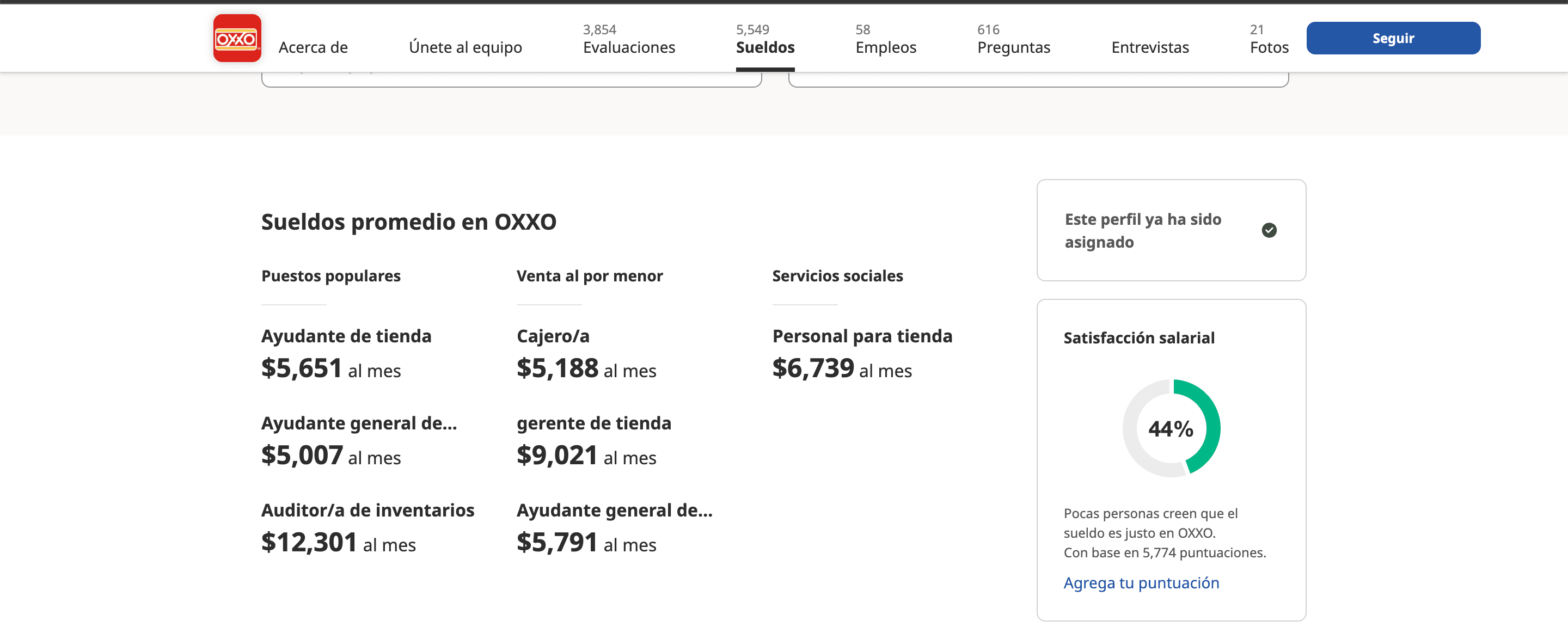Click the Seguir button
Viewport: 1568px width, 627px height.
(1393, 38)
